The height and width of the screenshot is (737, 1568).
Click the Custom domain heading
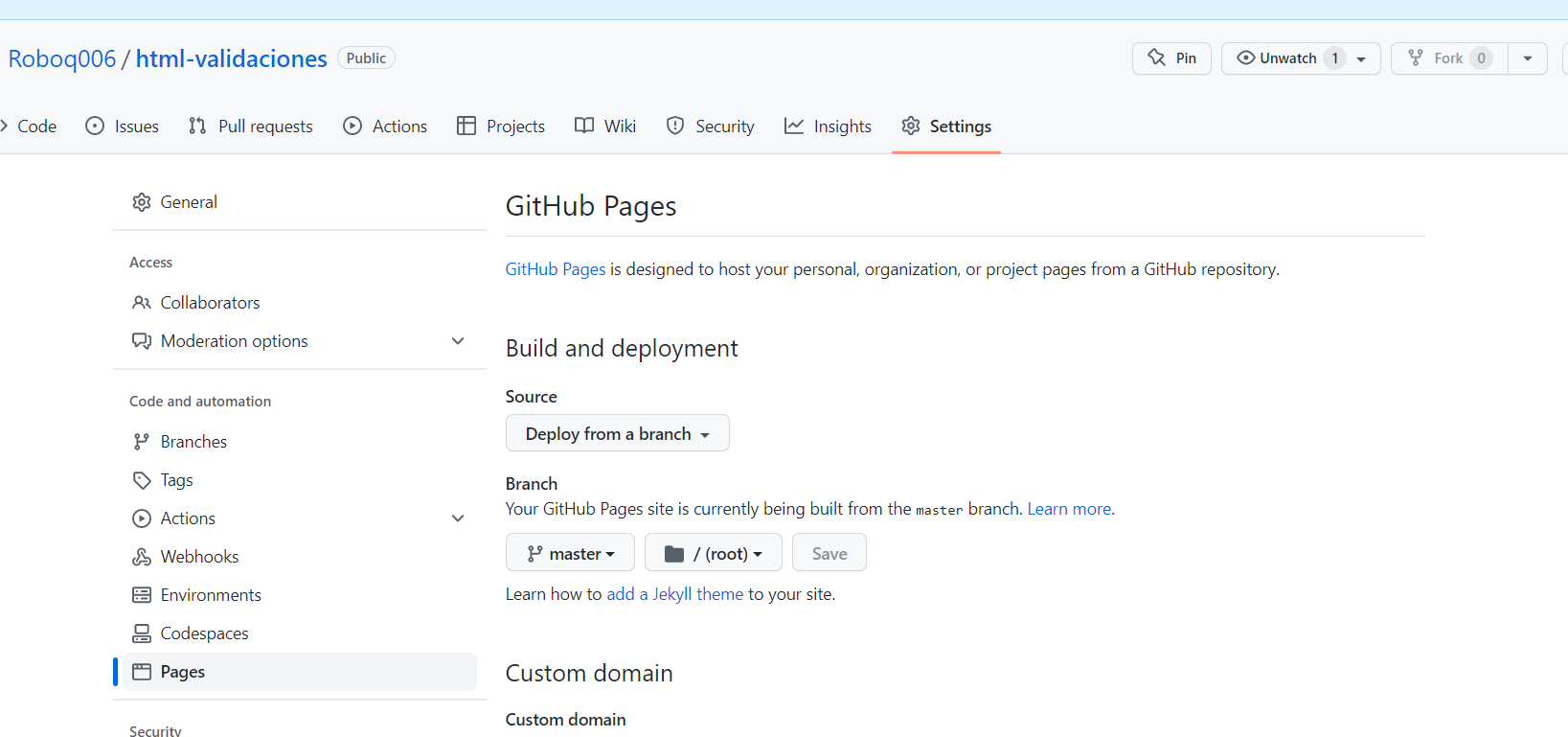589,673
